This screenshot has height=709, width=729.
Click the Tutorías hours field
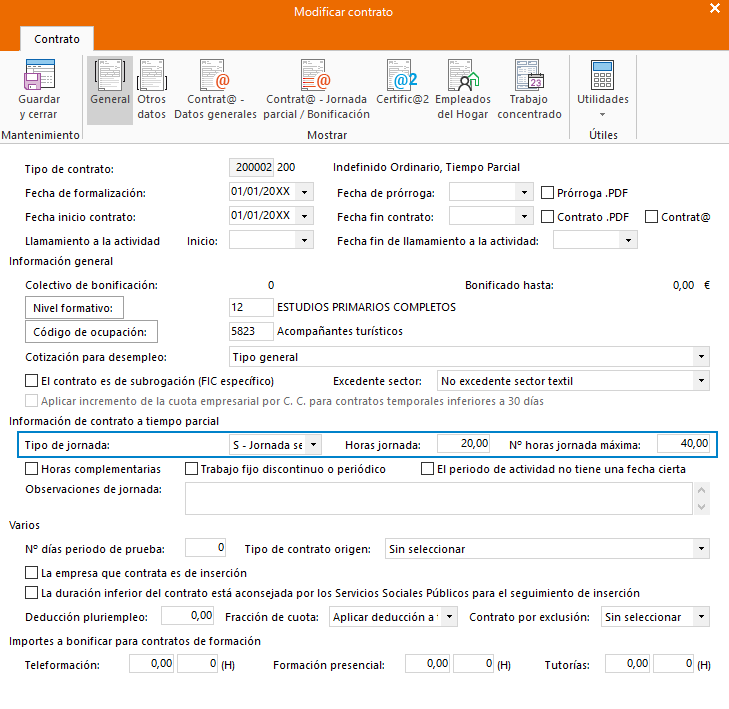[x=674, y=663]
